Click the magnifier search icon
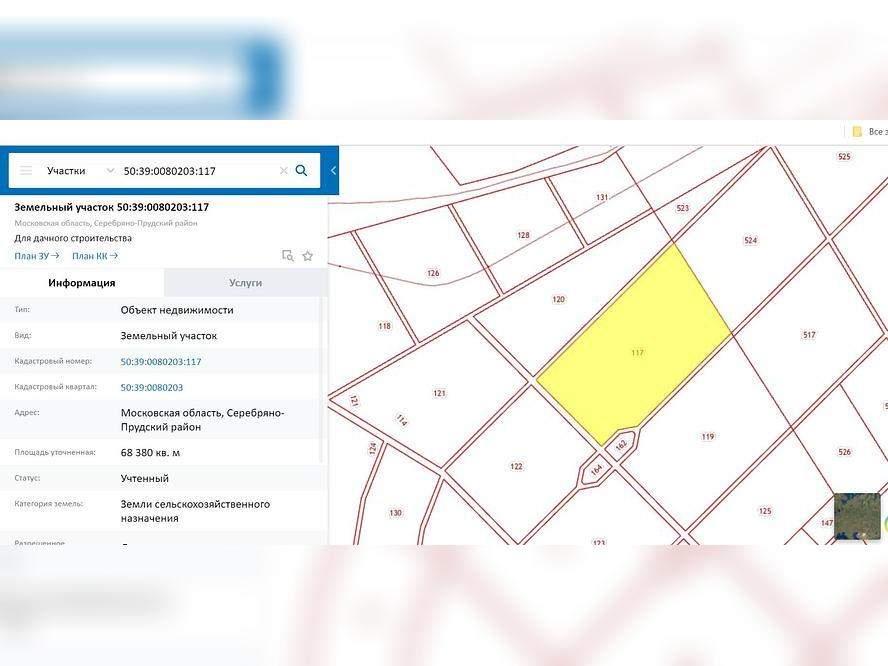Image resolution: width=888 pixels, height=666 pixels. tap(302, 171)
